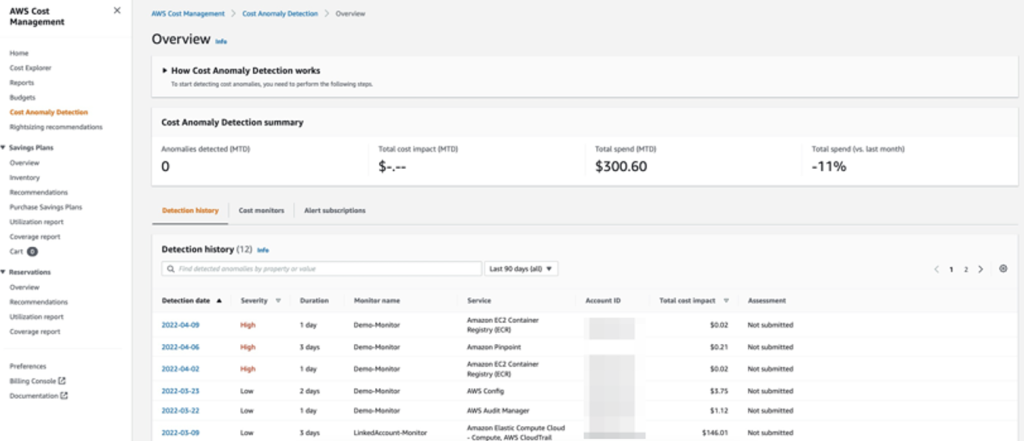This screenshot has width=1024, height=441.
Task: Open anomaly dated 2022-03-09
Action: (180, 433)
